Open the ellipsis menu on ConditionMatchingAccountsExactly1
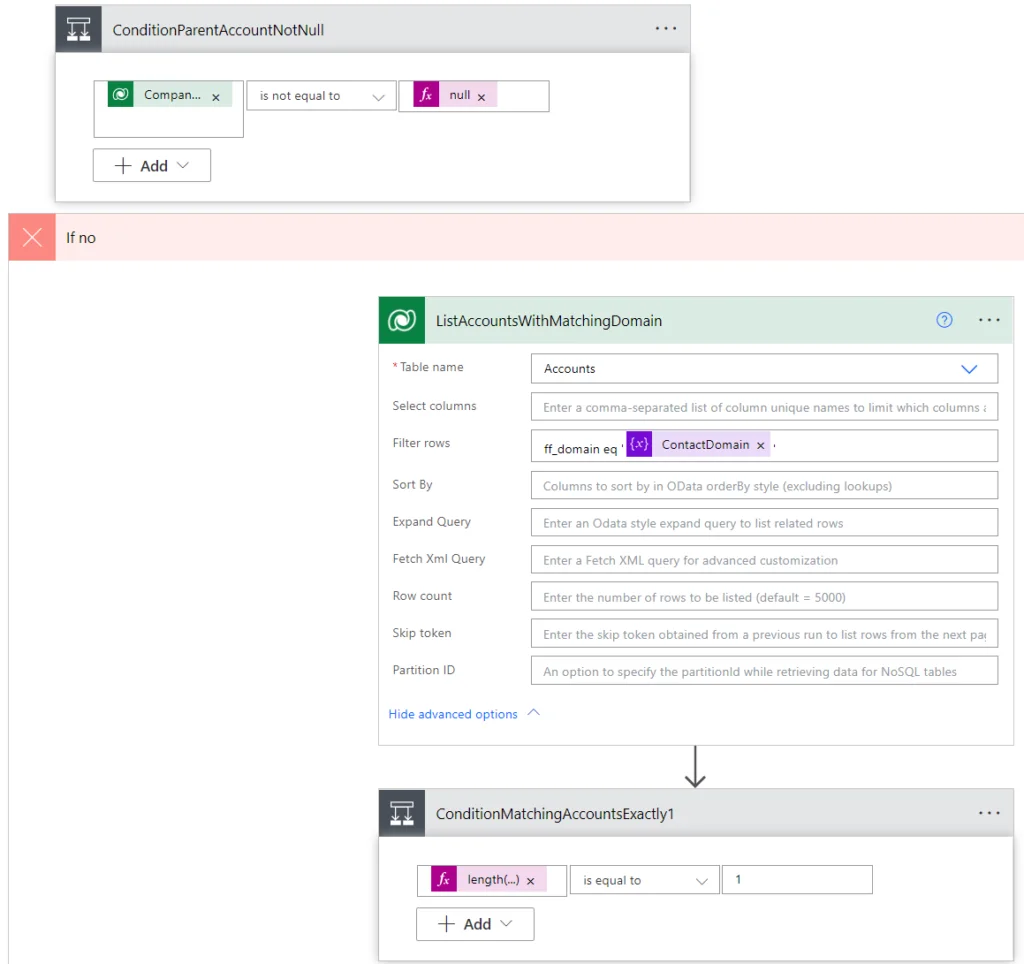 tap(989, 813)
